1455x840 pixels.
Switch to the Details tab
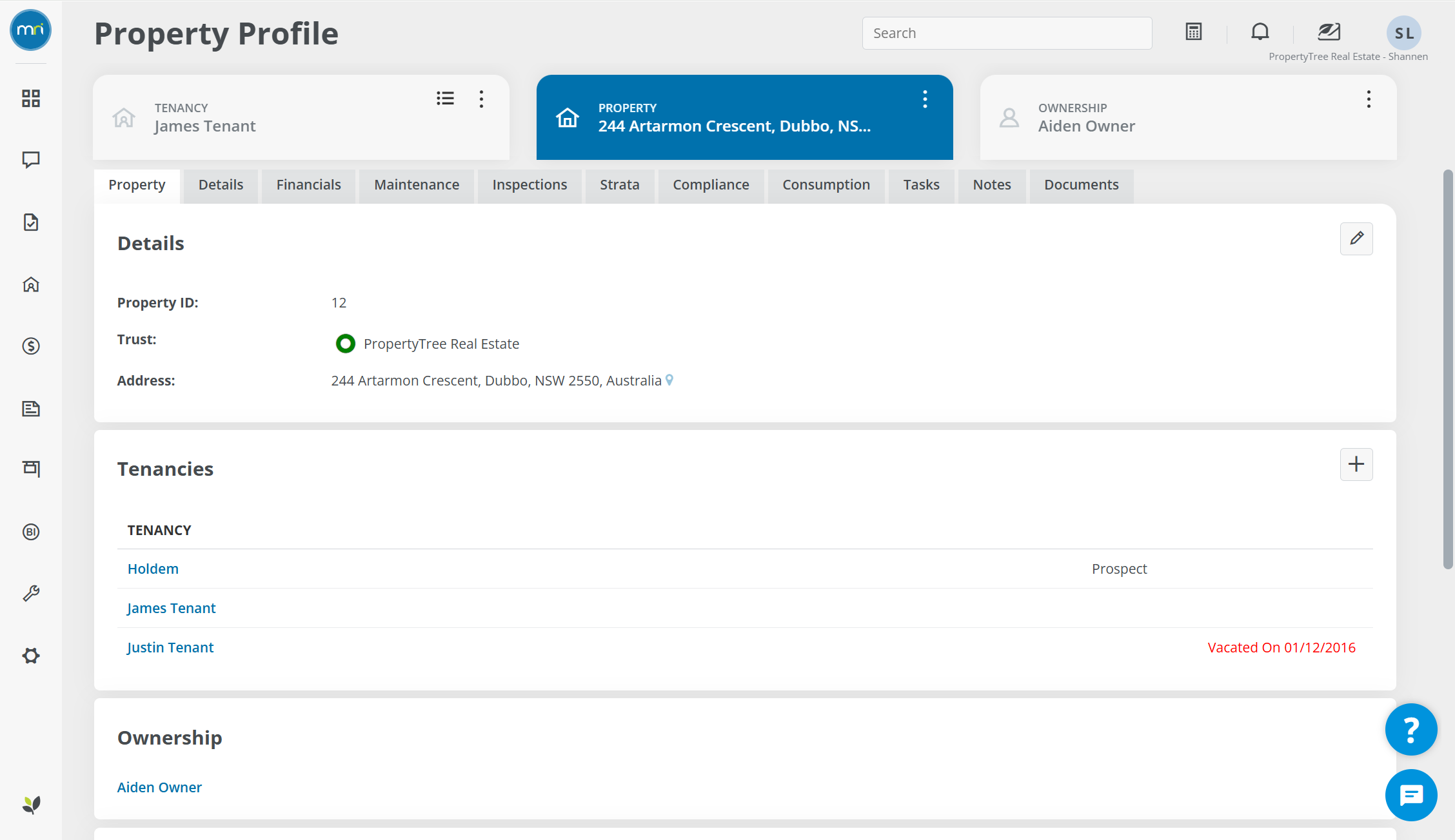pos(221,185)
